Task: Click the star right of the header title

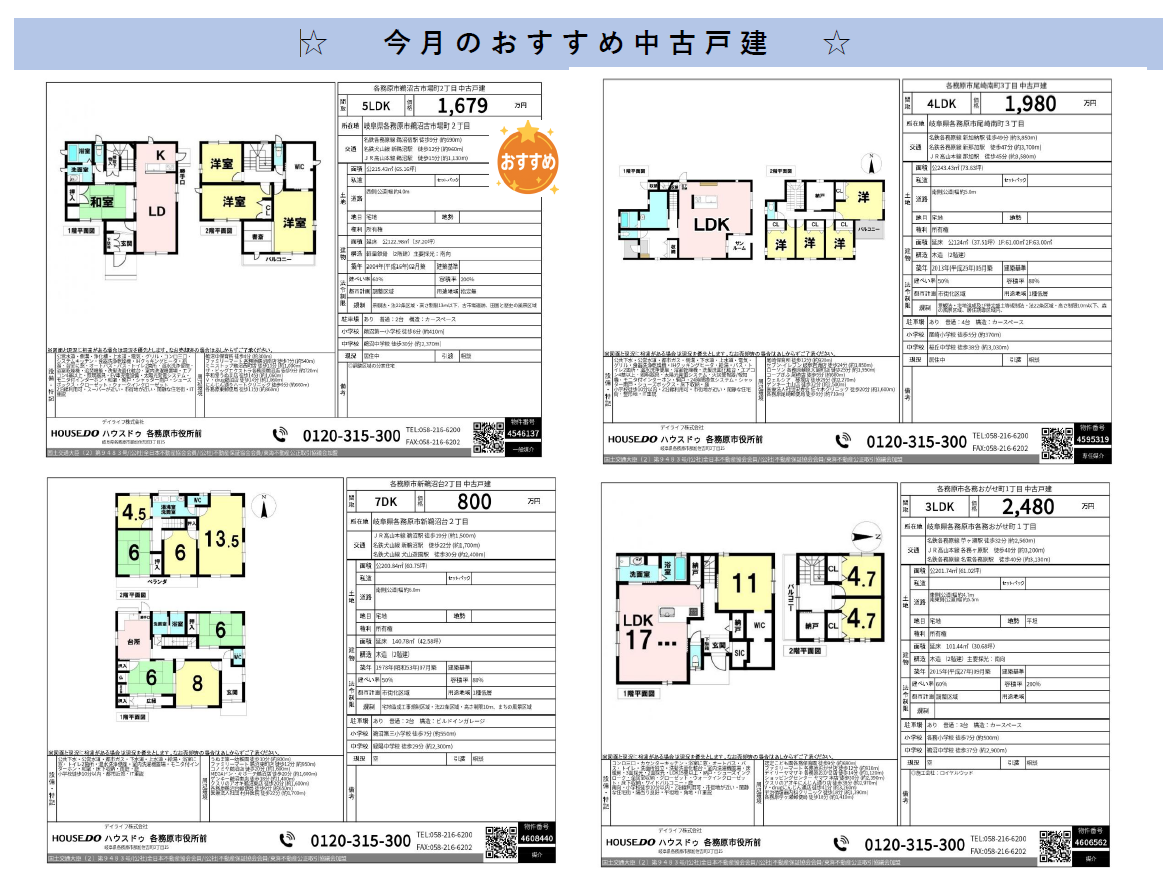Action: pos(835,44)
